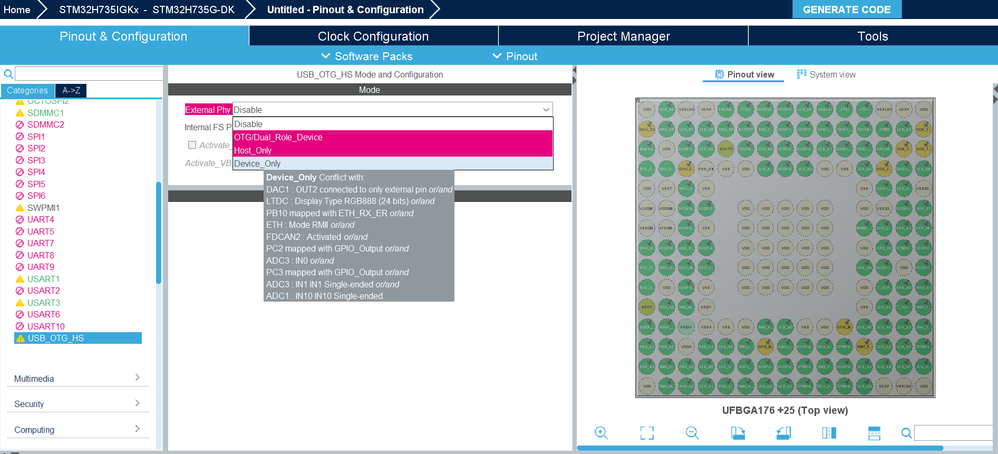Click the disabled icon beside SPI1

pyautogui.click(x=20, y=136)
